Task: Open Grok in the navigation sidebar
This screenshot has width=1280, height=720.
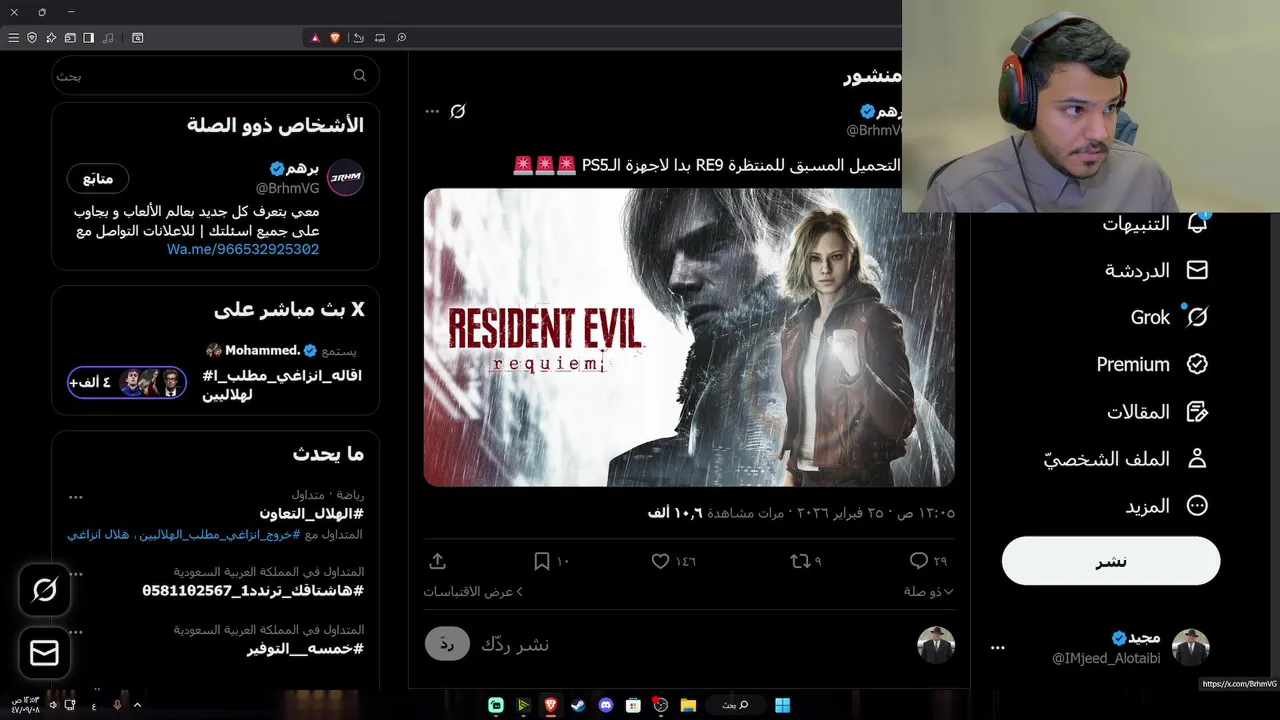Action: click(x=1169, y=317)
